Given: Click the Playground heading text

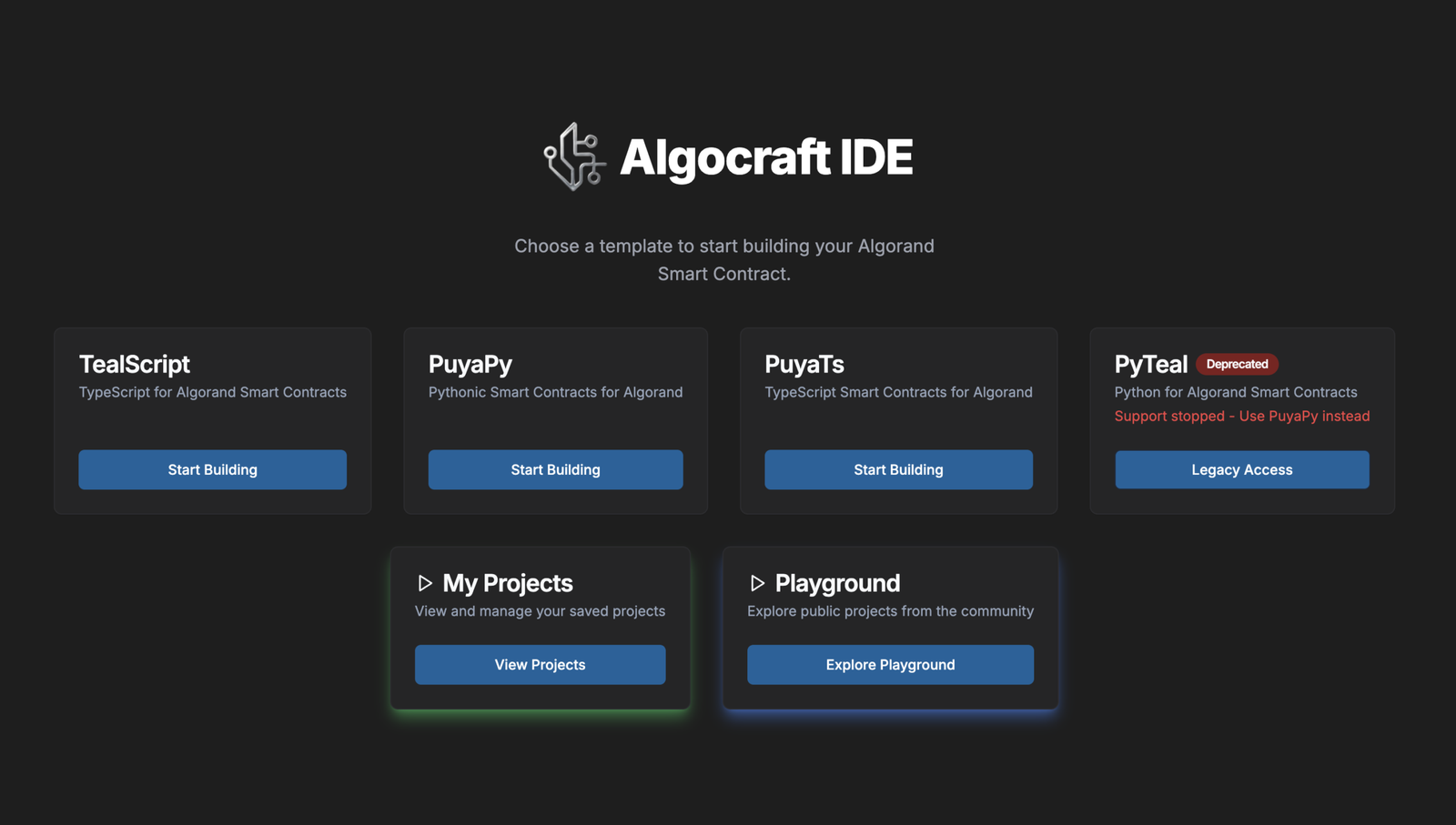Looking at the screenshot, I should coord(837,583).
